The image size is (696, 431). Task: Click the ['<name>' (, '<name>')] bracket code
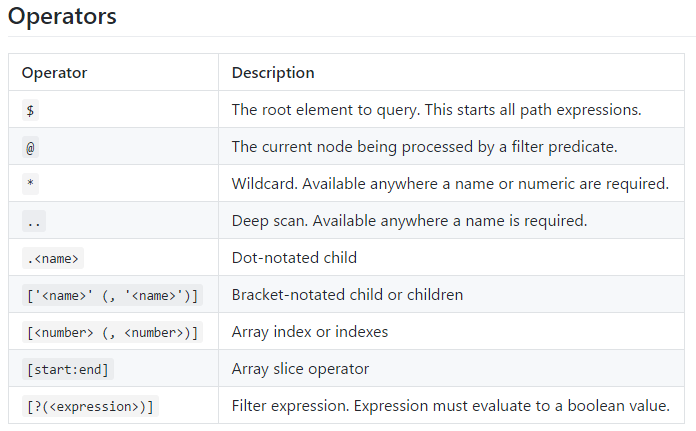111,295
